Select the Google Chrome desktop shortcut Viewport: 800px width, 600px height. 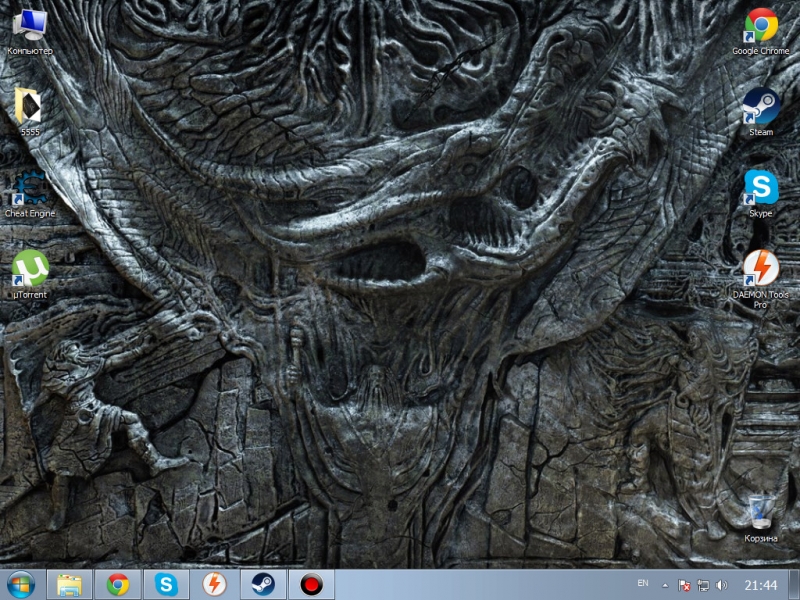point(760,32)
